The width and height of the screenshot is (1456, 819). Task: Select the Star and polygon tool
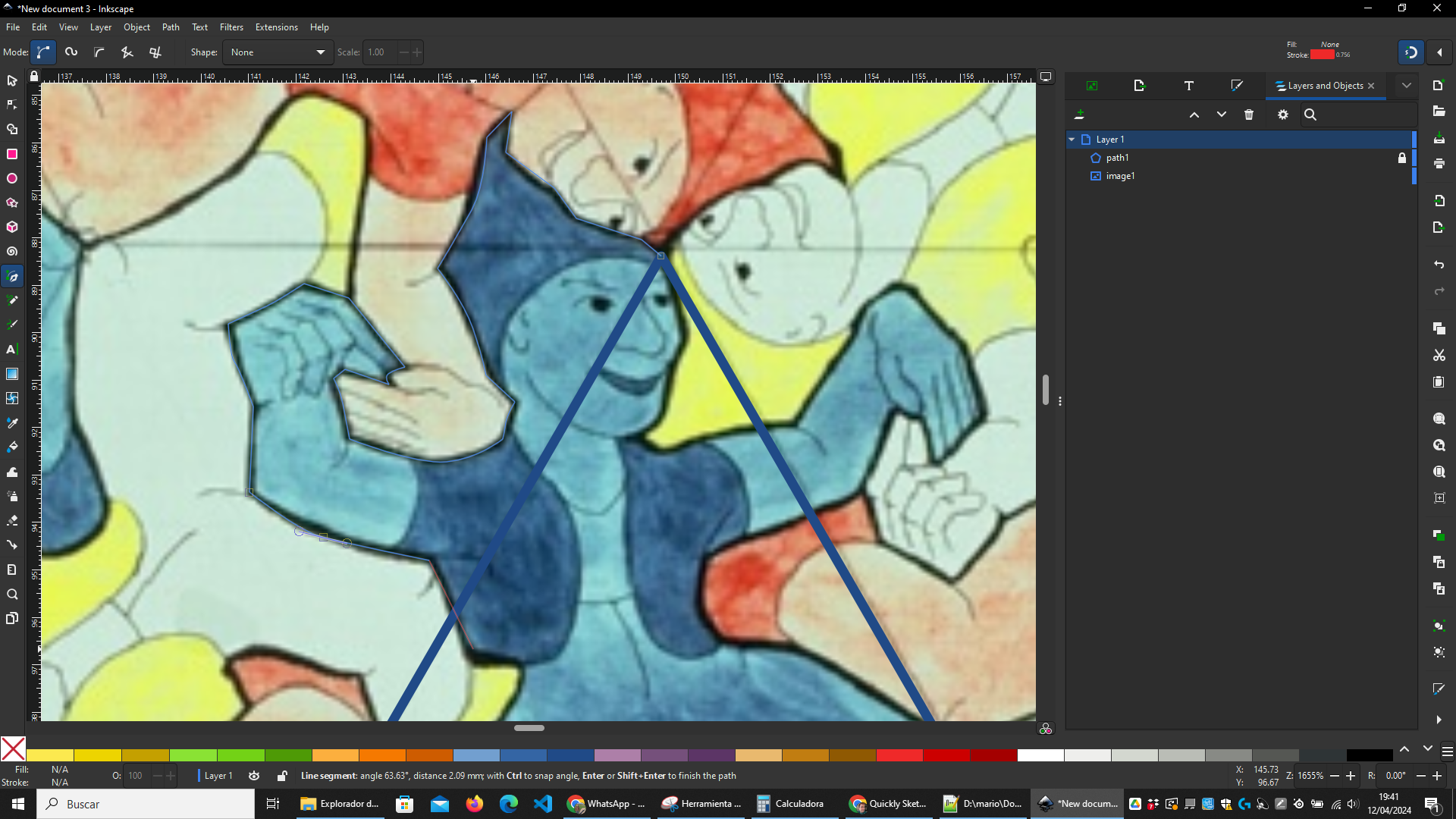click(x=12, y=202)
